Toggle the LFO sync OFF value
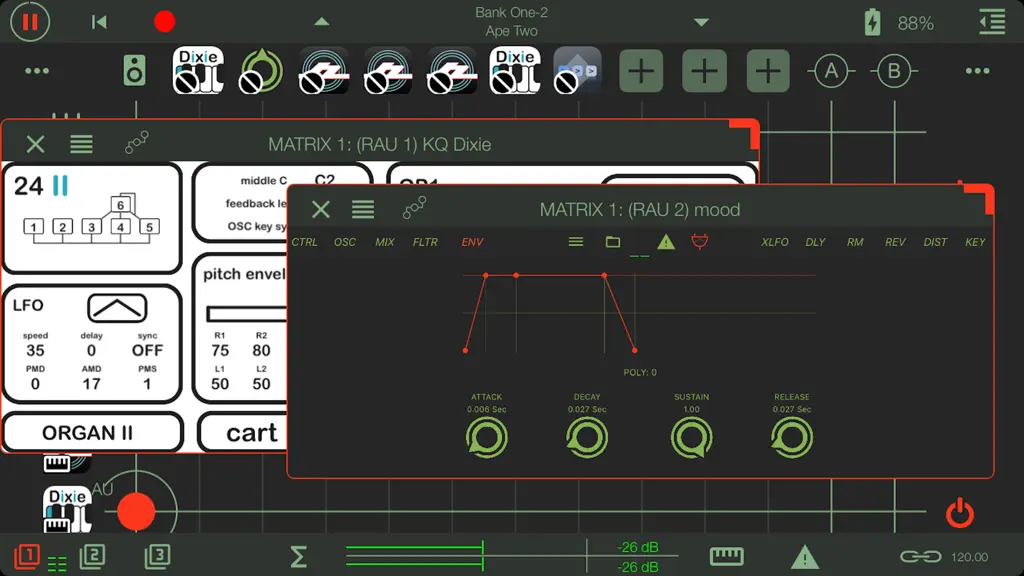The height and width of the screenshot is (576, 1024). point(148,351)
